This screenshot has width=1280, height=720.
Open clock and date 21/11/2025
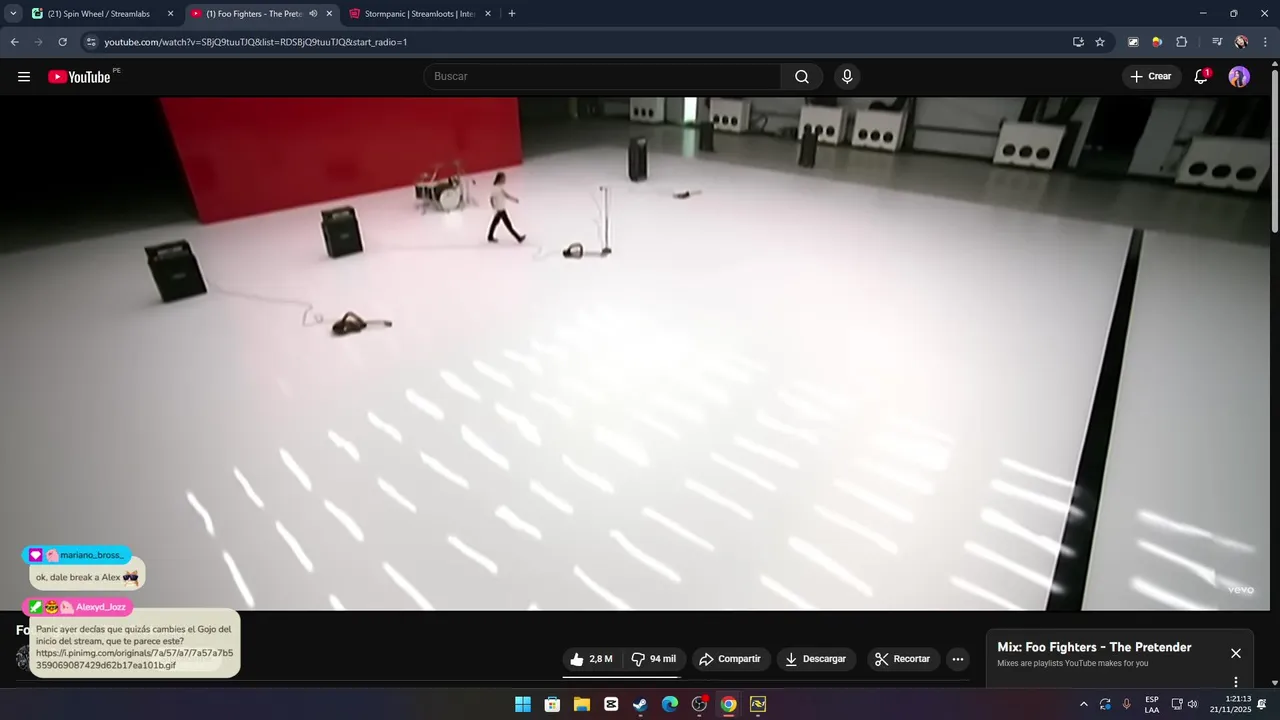pyautogui.click(x=1230, y=704)
